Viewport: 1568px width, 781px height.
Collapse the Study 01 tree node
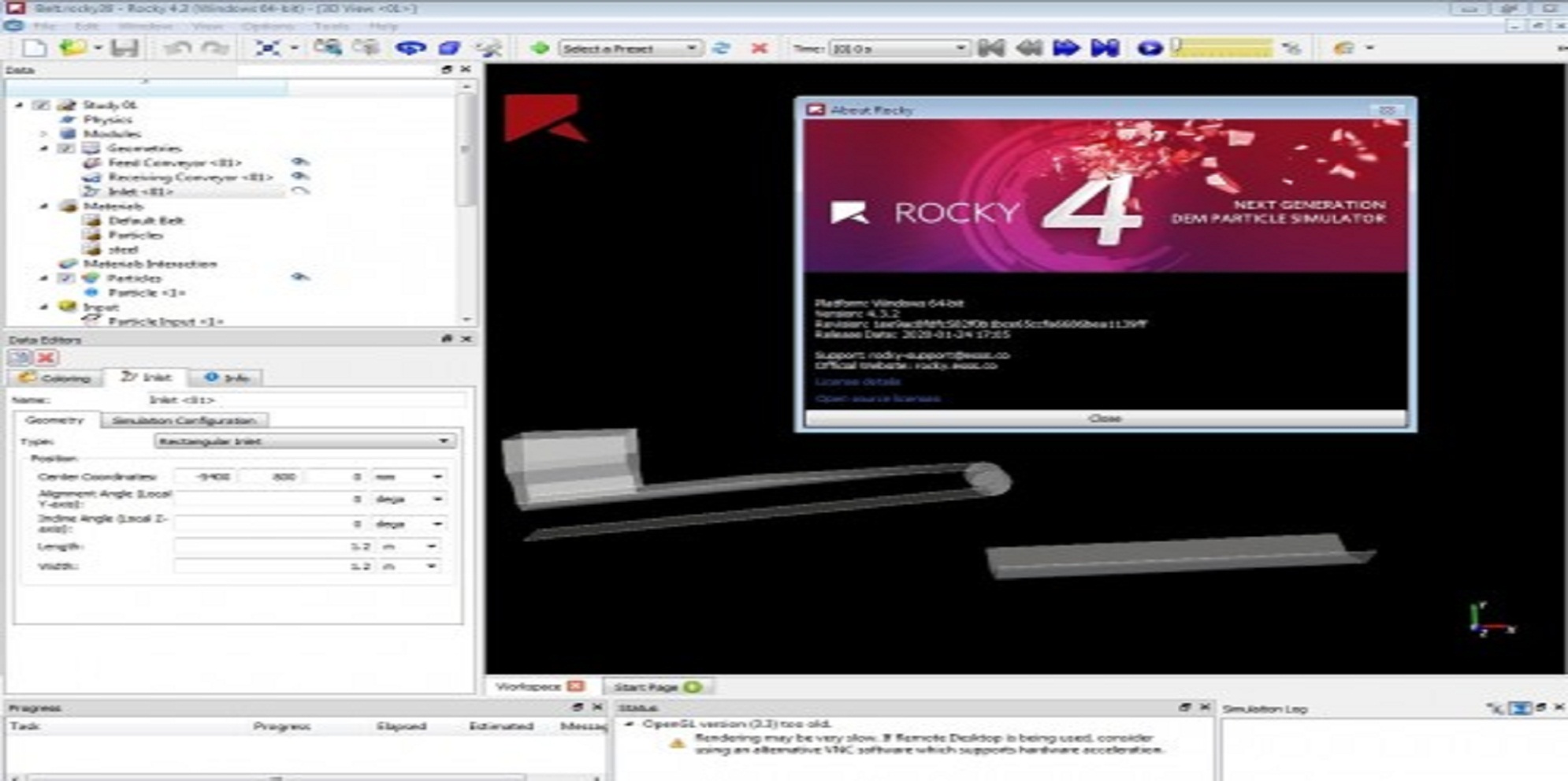[19, 105]
